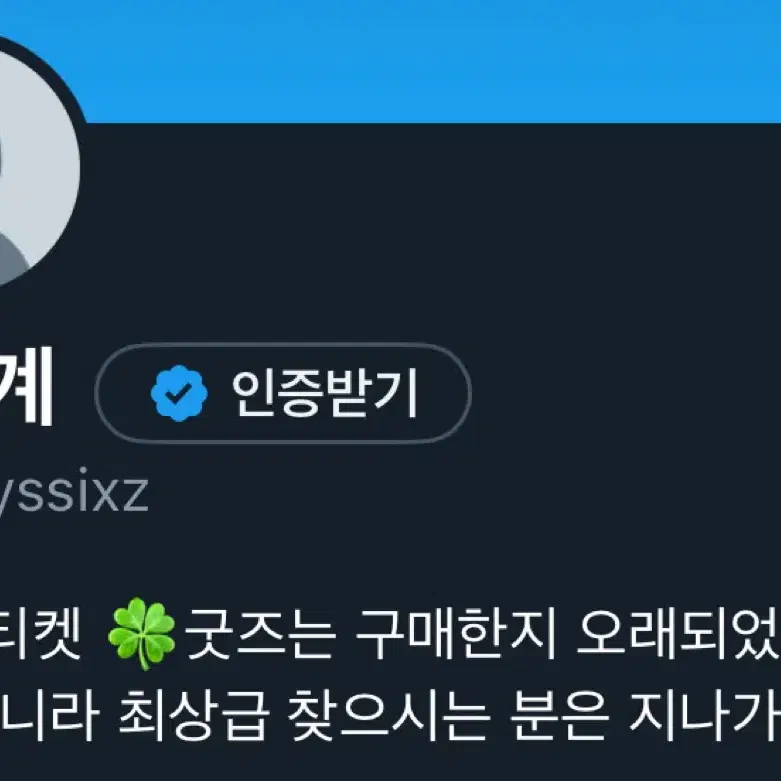Select the display name ending in 계

pyautogui.click(x=26, y=385)
